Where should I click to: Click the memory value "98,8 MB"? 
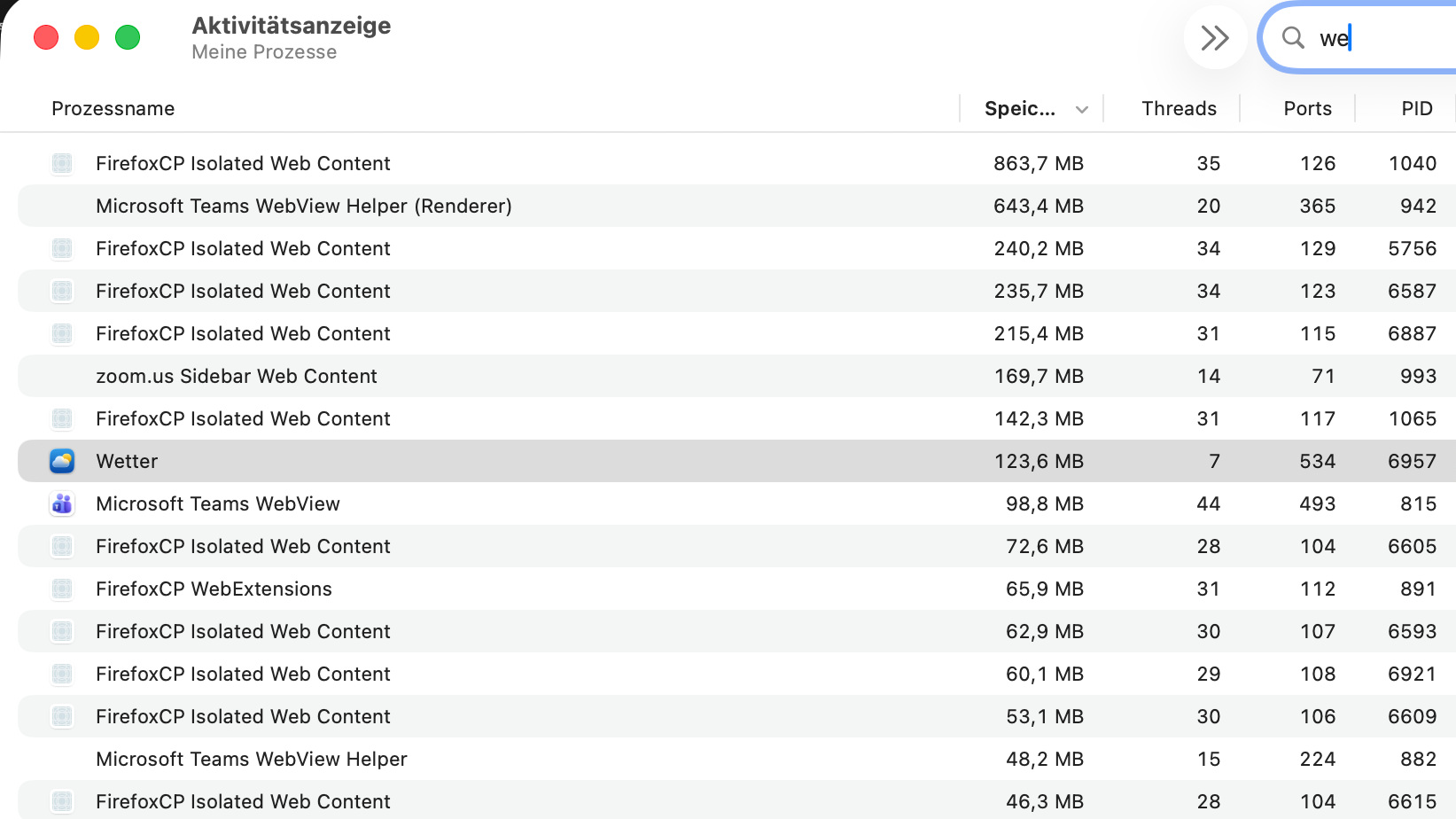(1045, 503)
